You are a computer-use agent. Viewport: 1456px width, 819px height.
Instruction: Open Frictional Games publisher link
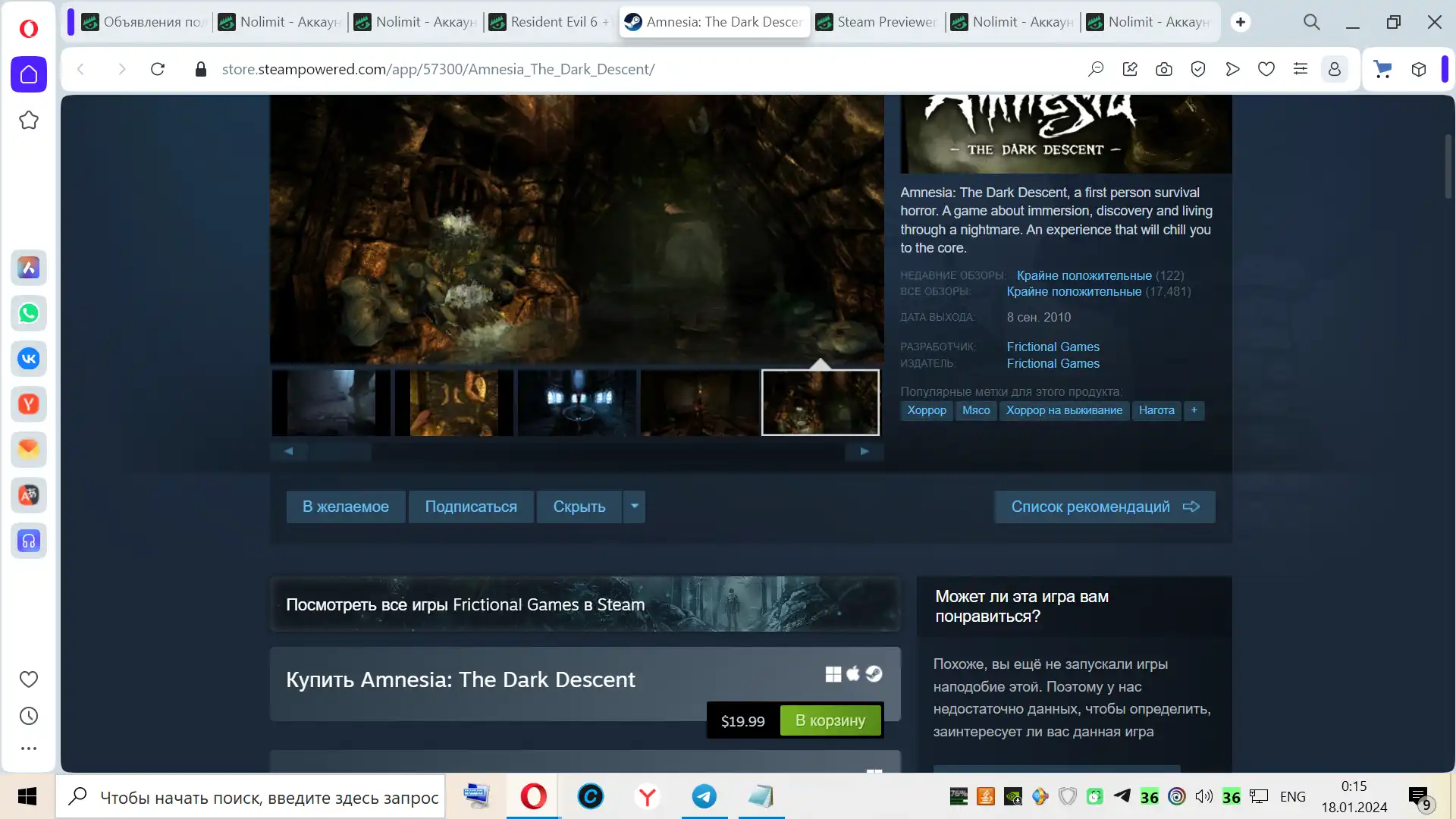click(x=1053, y=363)
